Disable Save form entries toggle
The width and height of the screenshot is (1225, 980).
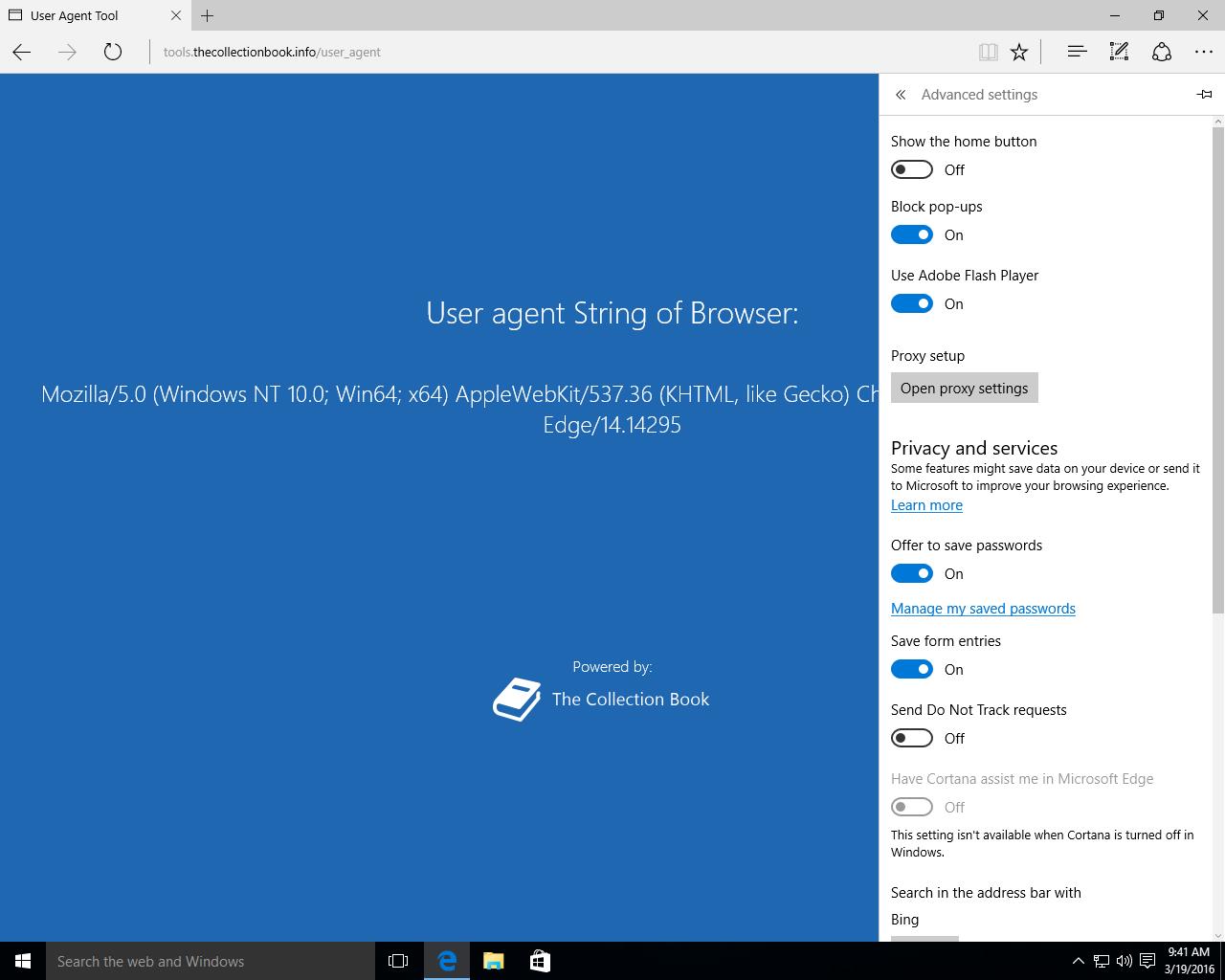(911, 669)
